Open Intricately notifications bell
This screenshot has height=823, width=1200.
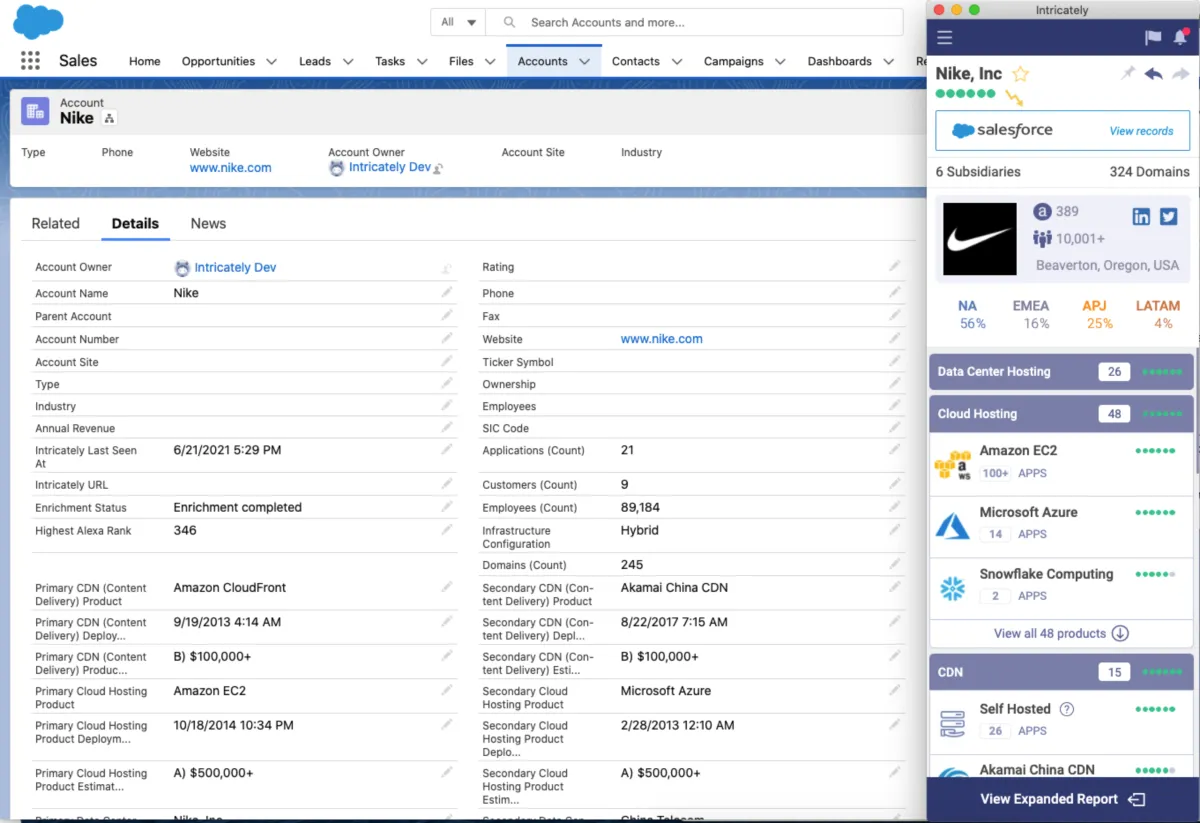tap(1180, 38)
